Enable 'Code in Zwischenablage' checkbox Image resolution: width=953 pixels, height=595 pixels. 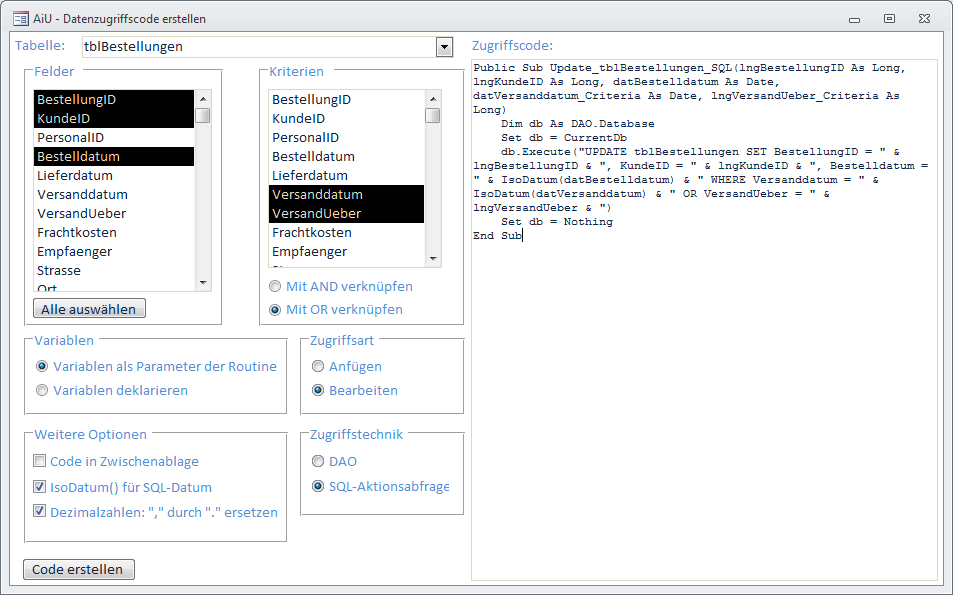point(40,462)
